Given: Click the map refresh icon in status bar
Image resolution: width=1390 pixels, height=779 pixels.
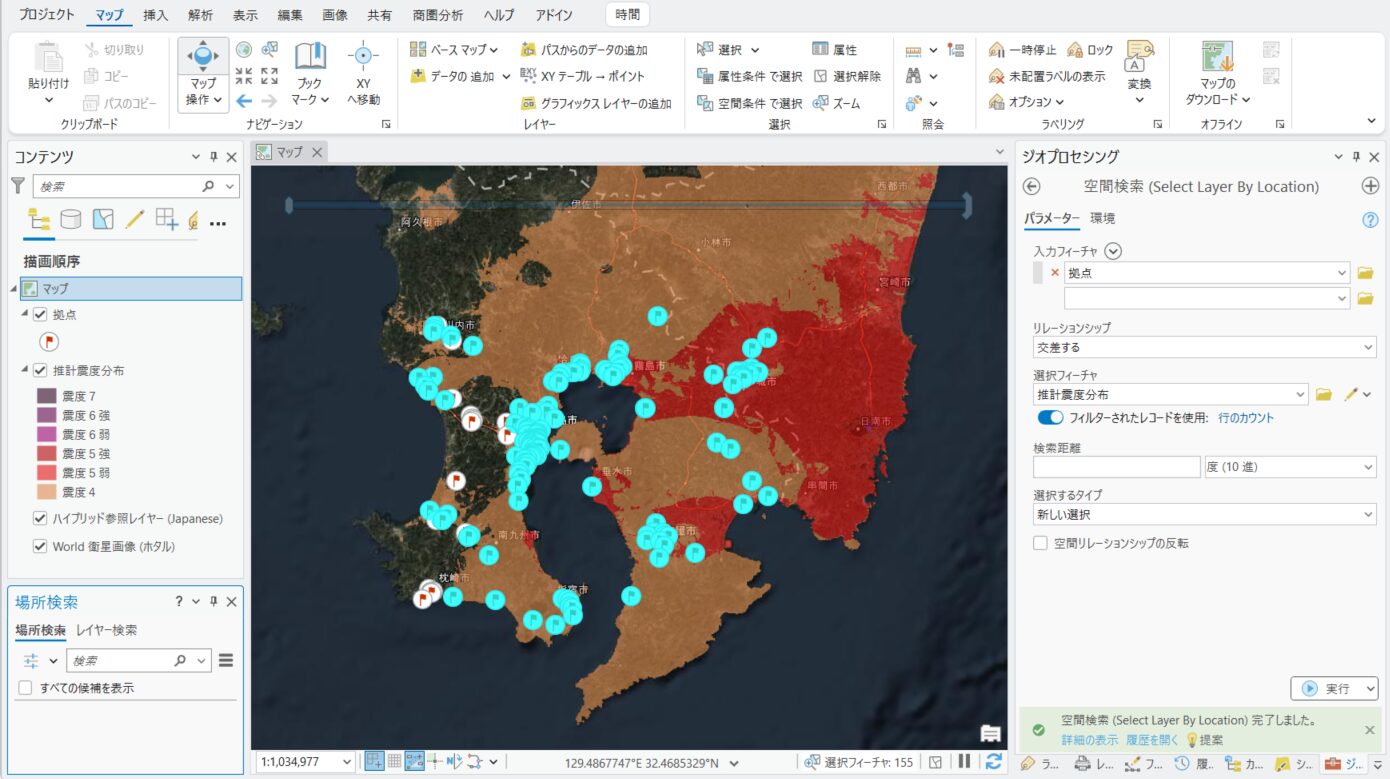Looking at the screenshot, I should click(x=993, y=762).
